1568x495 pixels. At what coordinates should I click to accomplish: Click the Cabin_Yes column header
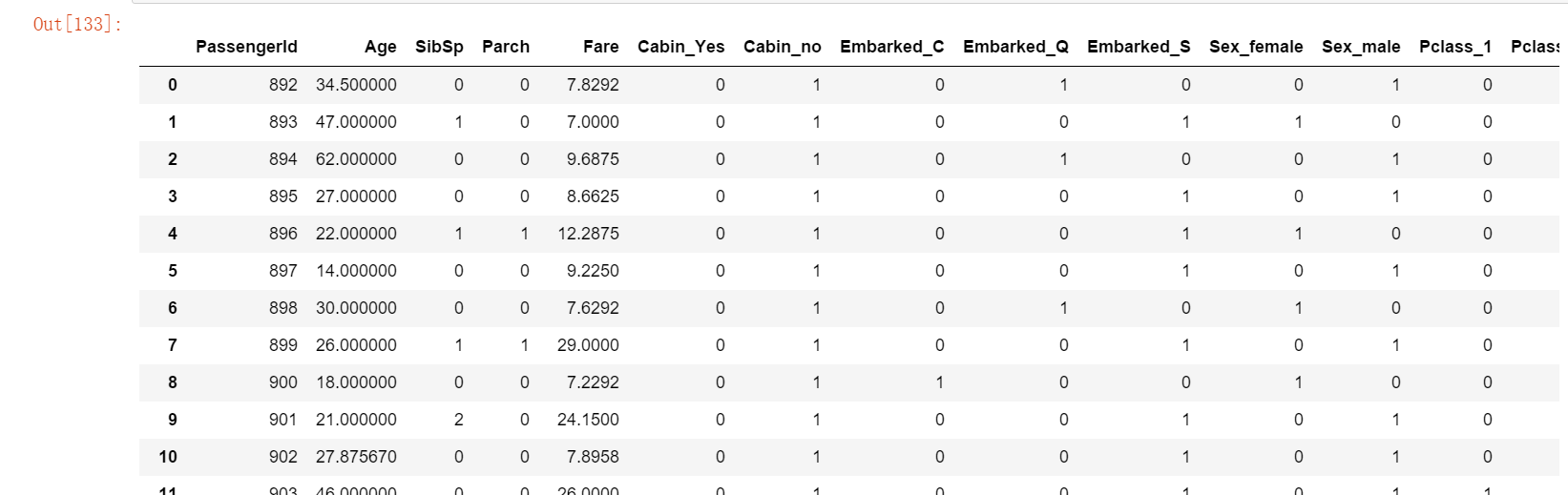(680, 47)
